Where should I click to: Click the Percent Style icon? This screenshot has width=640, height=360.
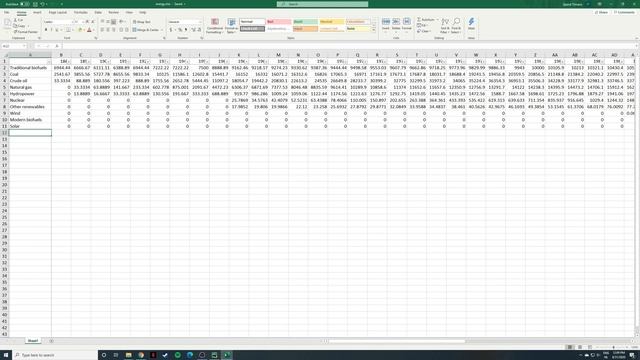(x=180, y=30)
